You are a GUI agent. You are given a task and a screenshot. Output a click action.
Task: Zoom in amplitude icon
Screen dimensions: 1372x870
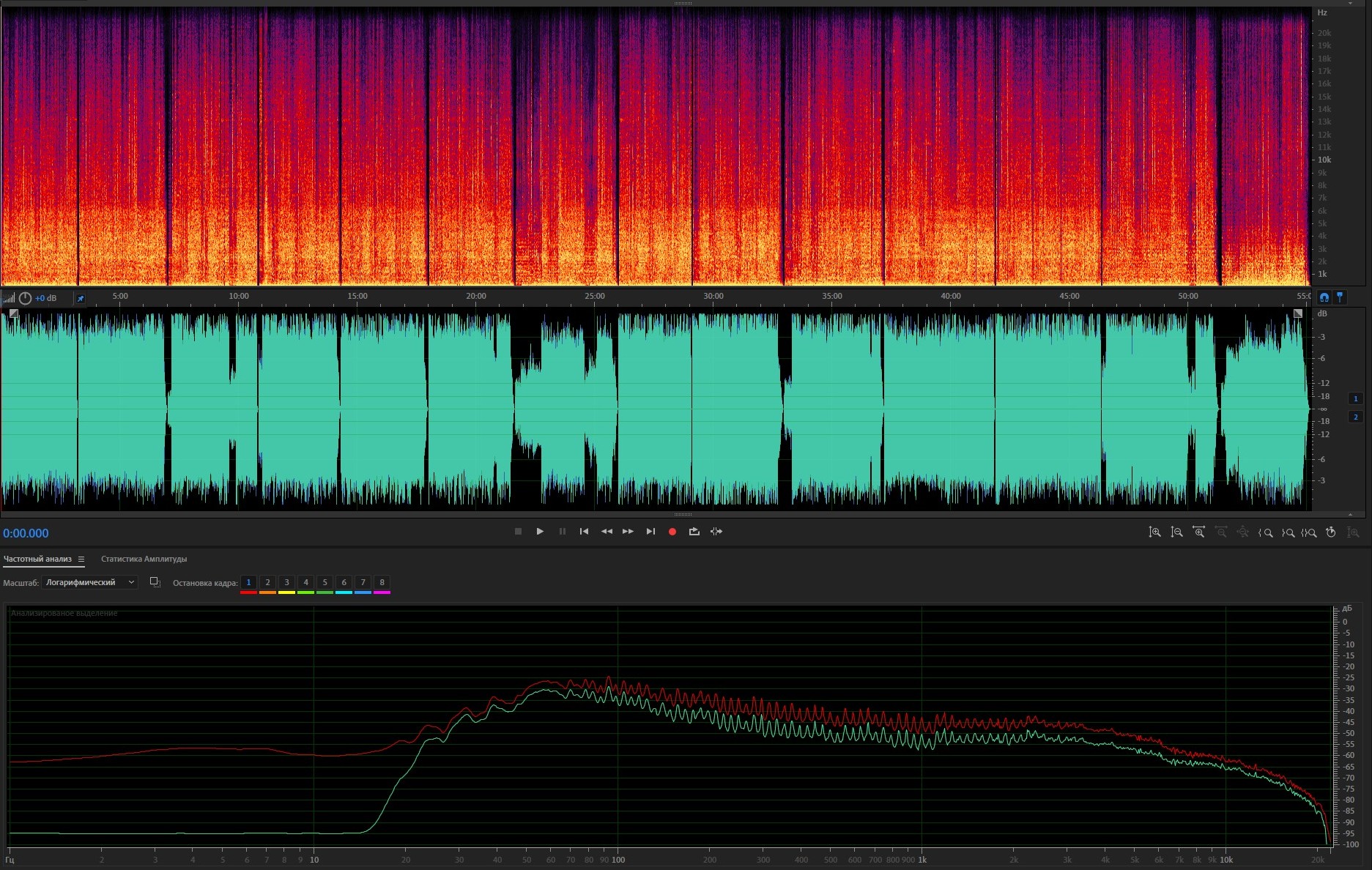point(1154,532)
